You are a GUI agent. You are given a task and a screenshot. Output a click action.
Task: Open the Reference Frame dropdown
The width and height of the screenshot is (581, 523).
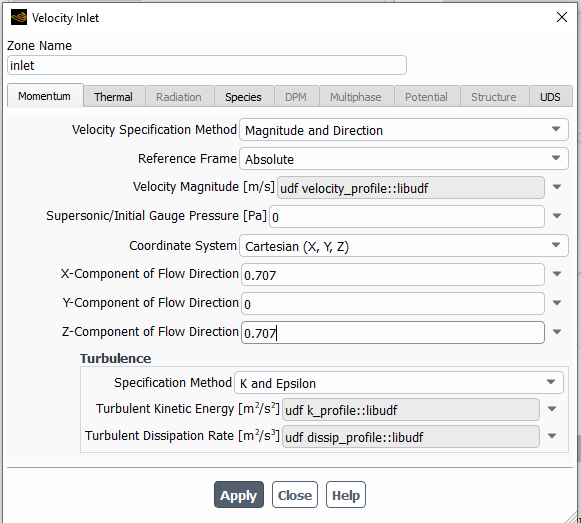coord(404,159)
